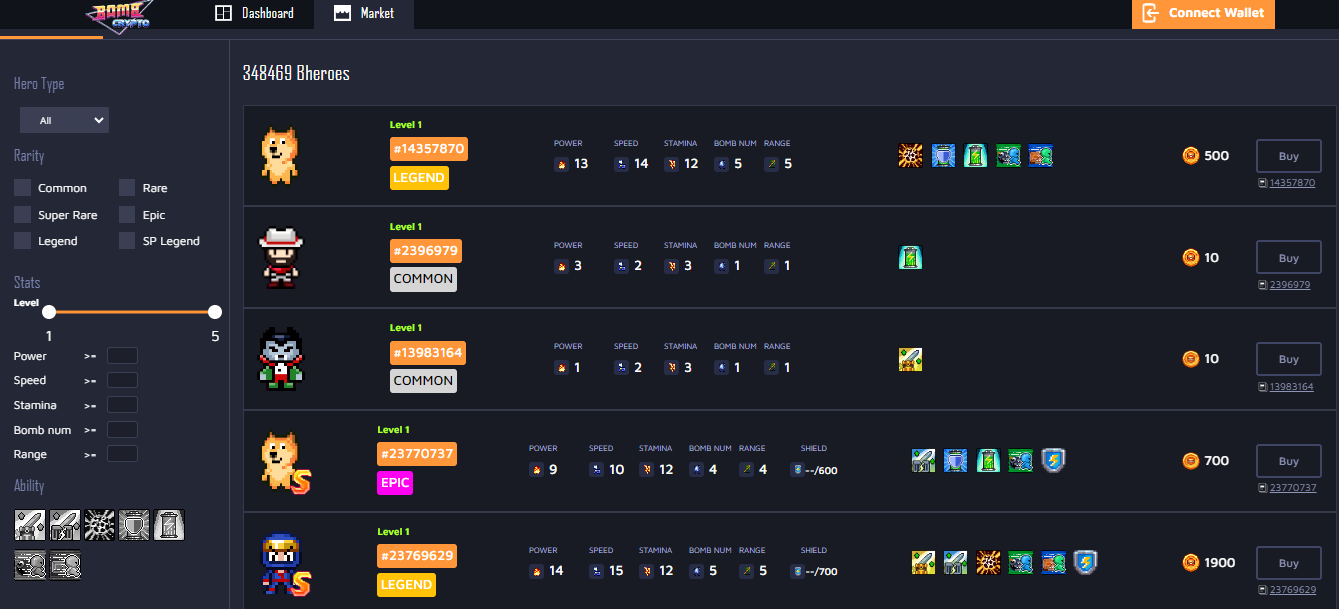The height and width of the screenshot is (609, 1339).
Task: Select the block-passing runner ability filter icon
Action: 65,564
